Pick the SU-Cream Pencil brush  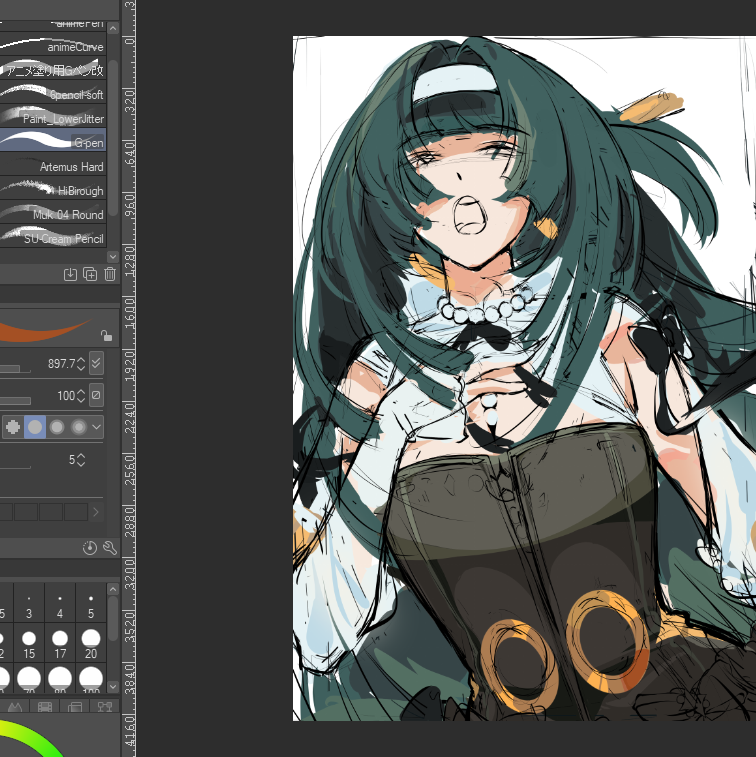click(53, 237)
